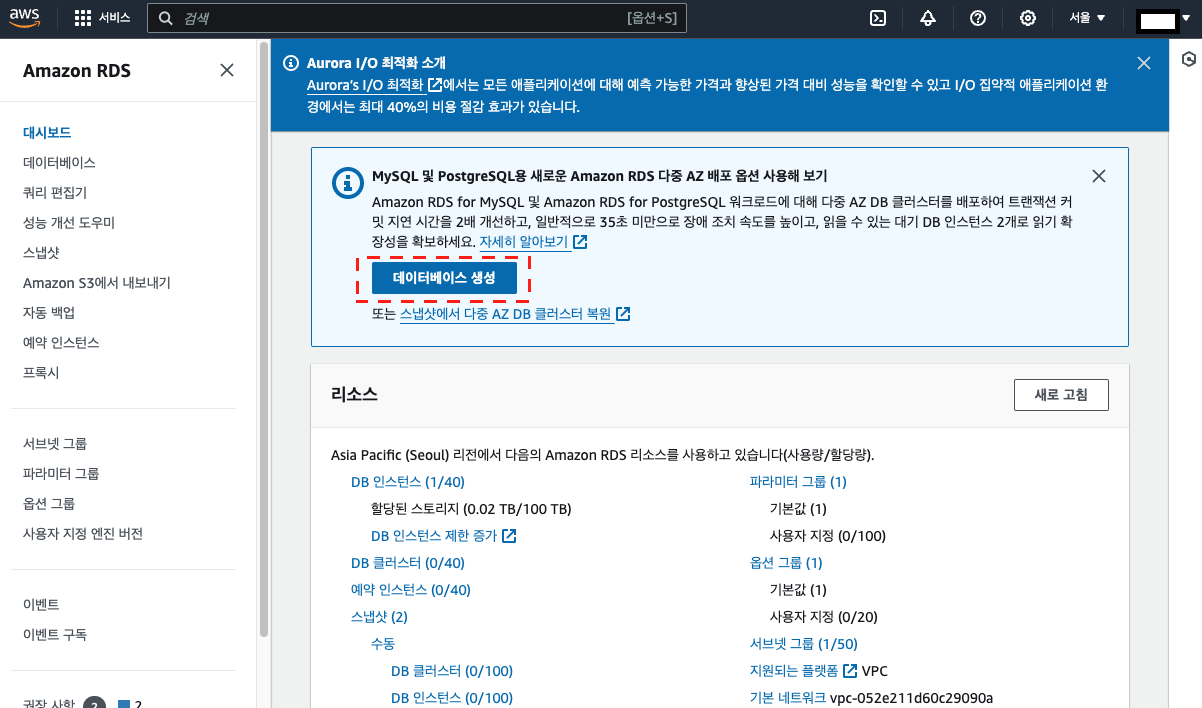Open 옵션 그룹 in the sidebar
The image size is (1202, 708).
coord(49,503)
